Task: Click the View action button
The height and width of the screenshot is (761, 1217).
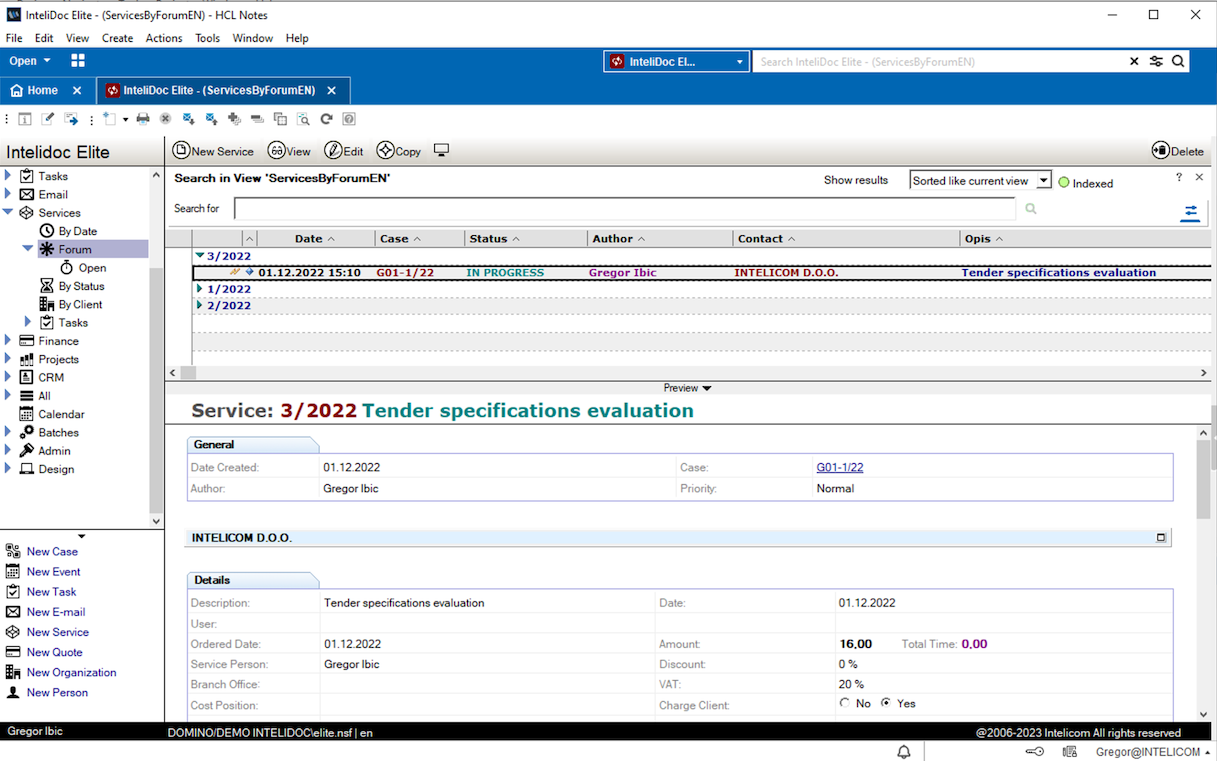Action: (x=289, y=151)
